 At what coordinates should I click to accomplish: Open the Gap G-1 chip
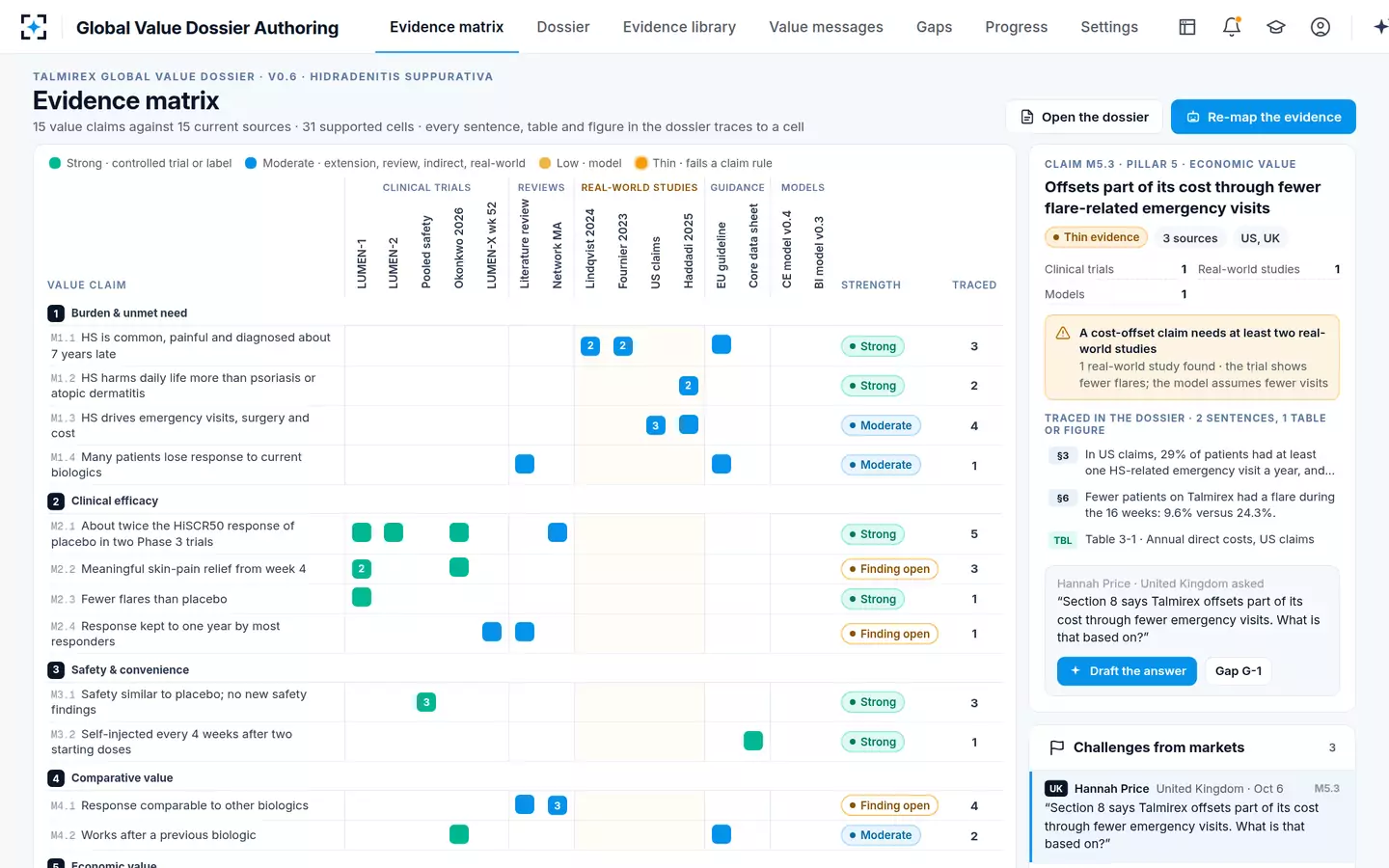1239,671
